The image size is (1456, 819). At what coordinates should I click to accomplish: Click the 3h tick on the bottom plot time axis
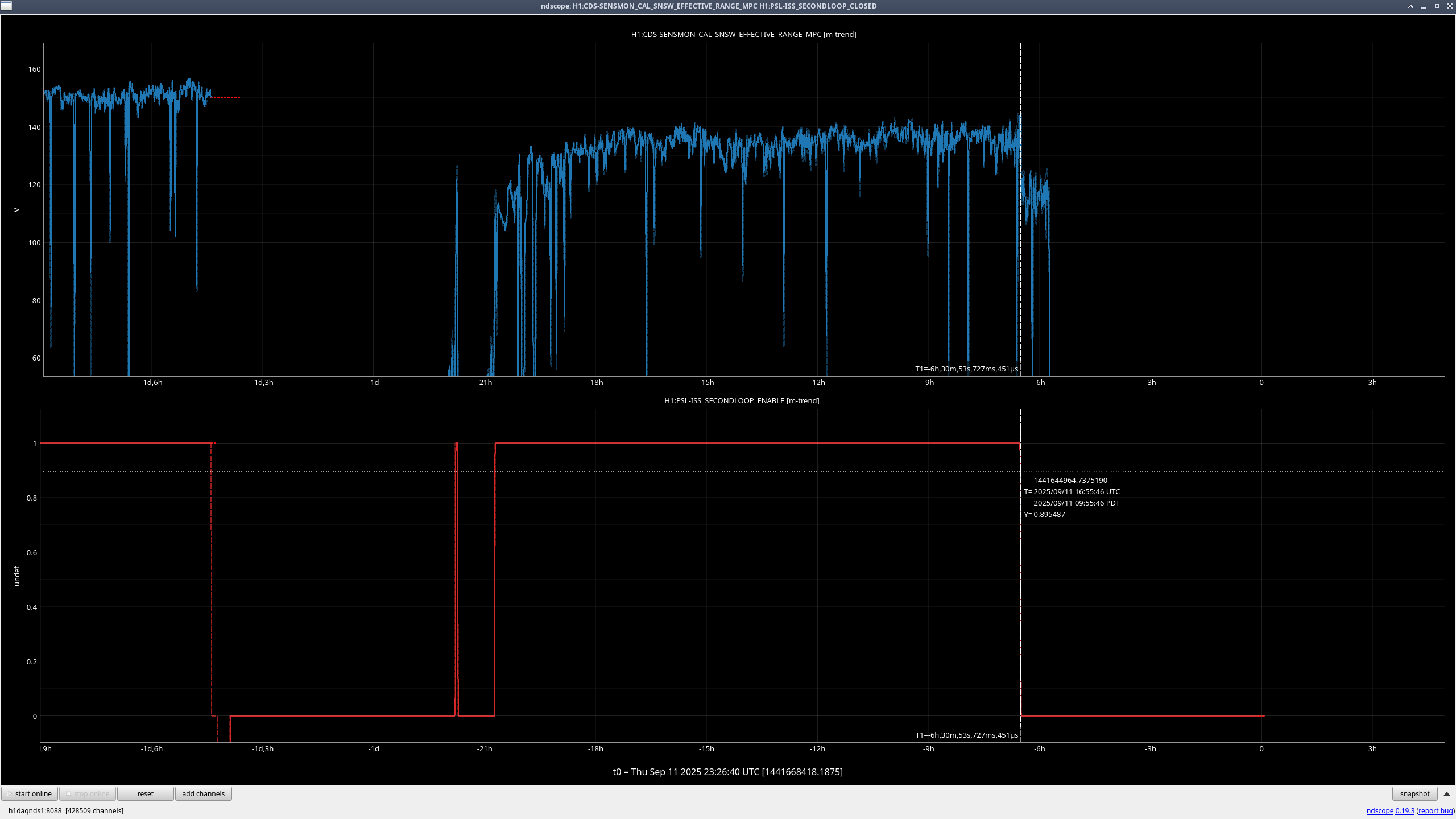pos(1372,748)
